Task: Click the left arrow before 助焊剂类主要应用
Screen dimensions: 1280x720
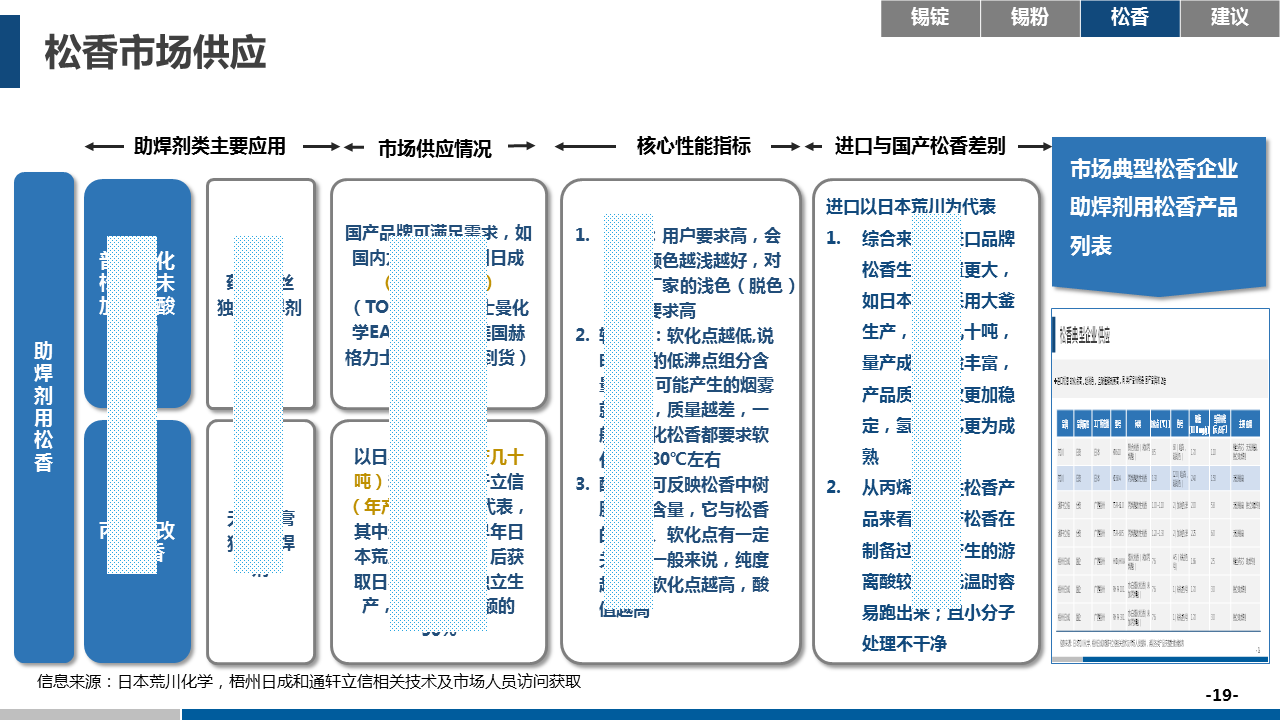Action: [x=103, y=147]
